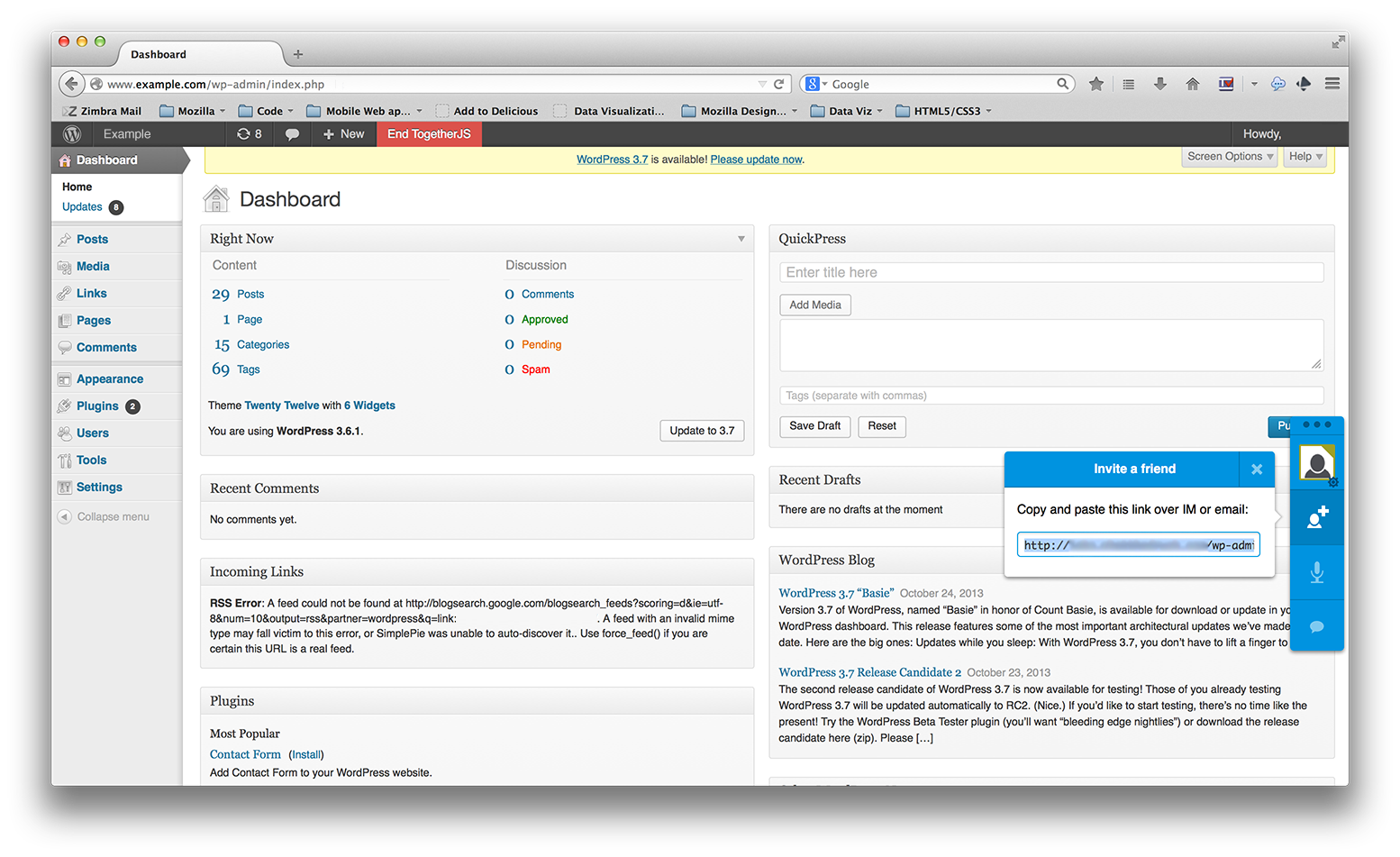
Task: Open the bookmarks list icon in toolbar
Action: click(x=1128, y=84)
